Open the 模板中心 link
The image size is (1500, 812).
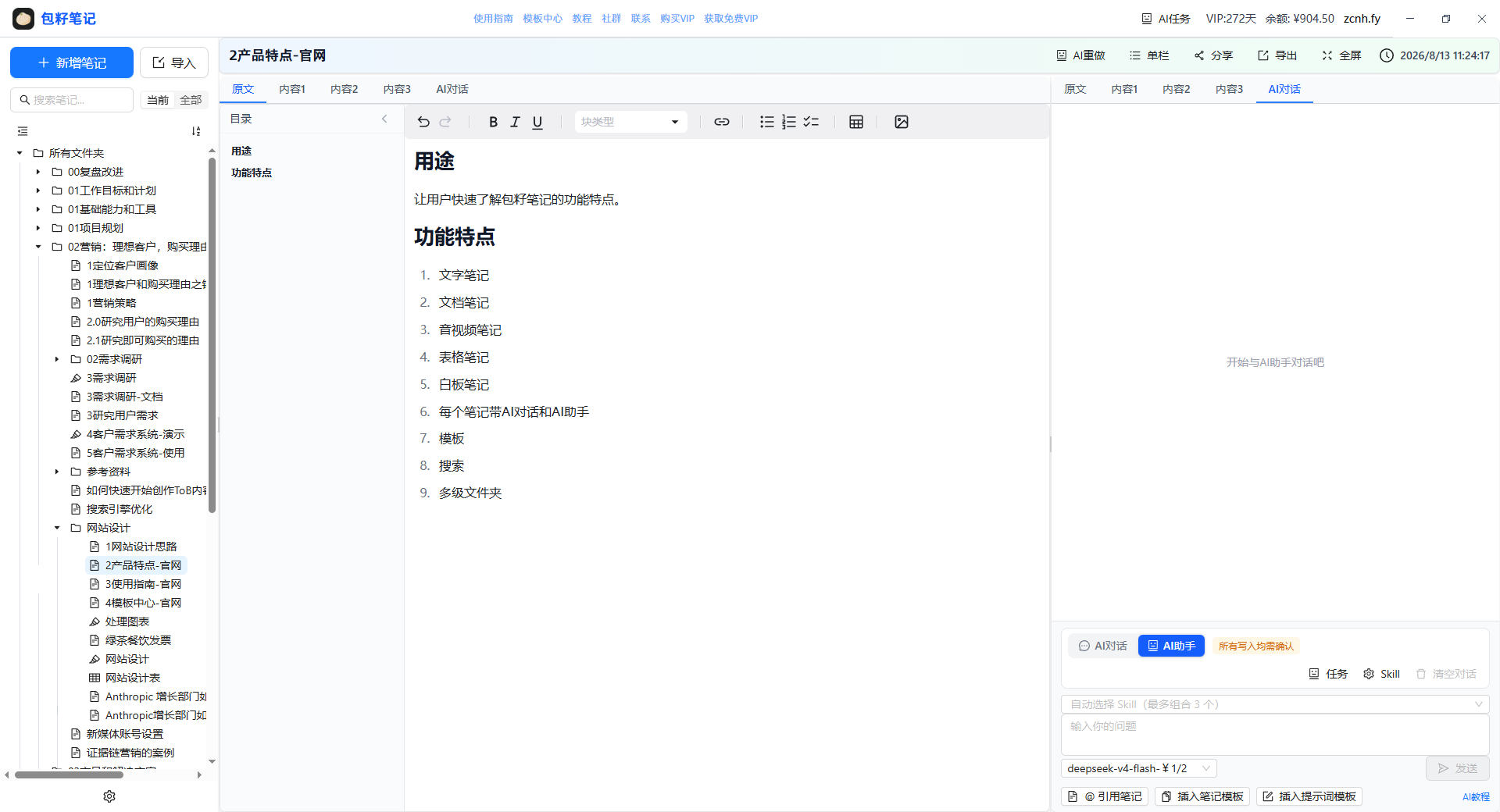(x=542, y=19)
